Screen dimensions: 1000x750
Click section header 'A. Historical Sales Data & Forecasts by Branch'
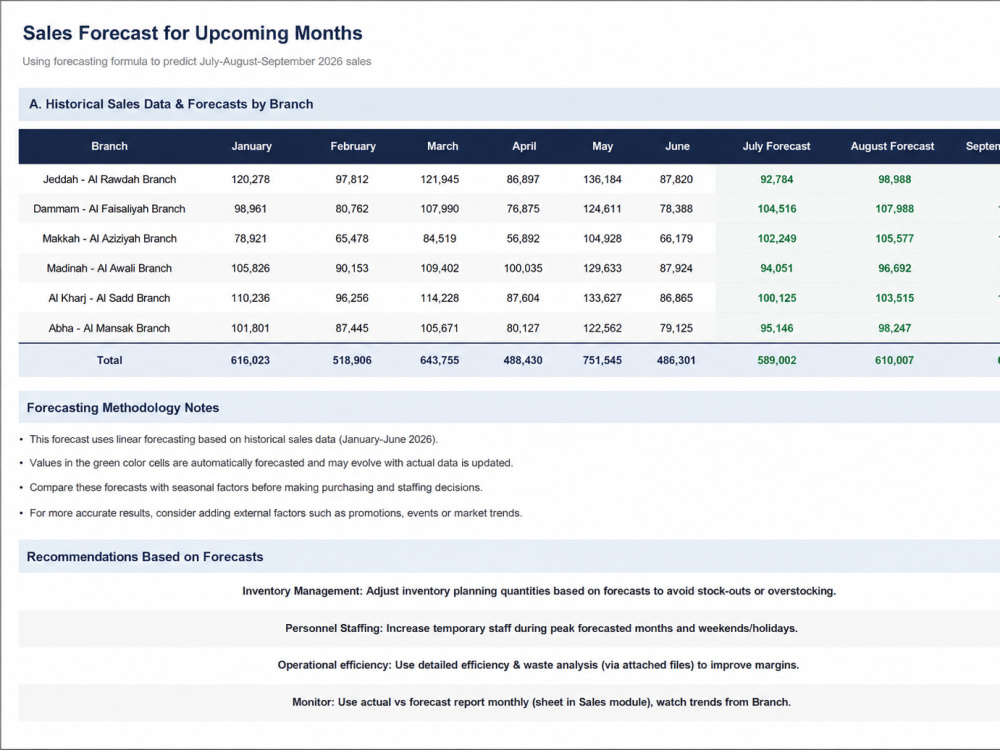tap(172, 104)
